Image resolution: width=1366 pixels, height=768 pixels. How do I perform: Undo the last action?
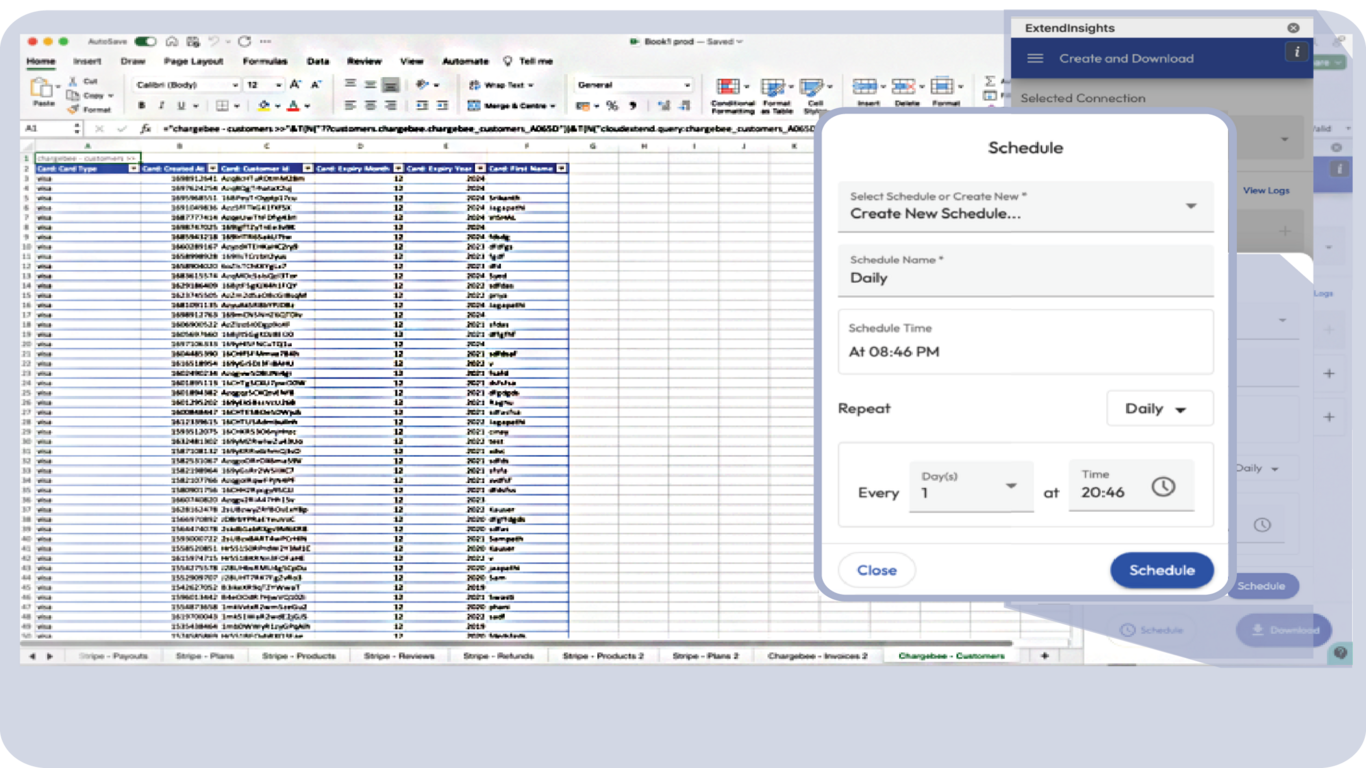point(213,42)
